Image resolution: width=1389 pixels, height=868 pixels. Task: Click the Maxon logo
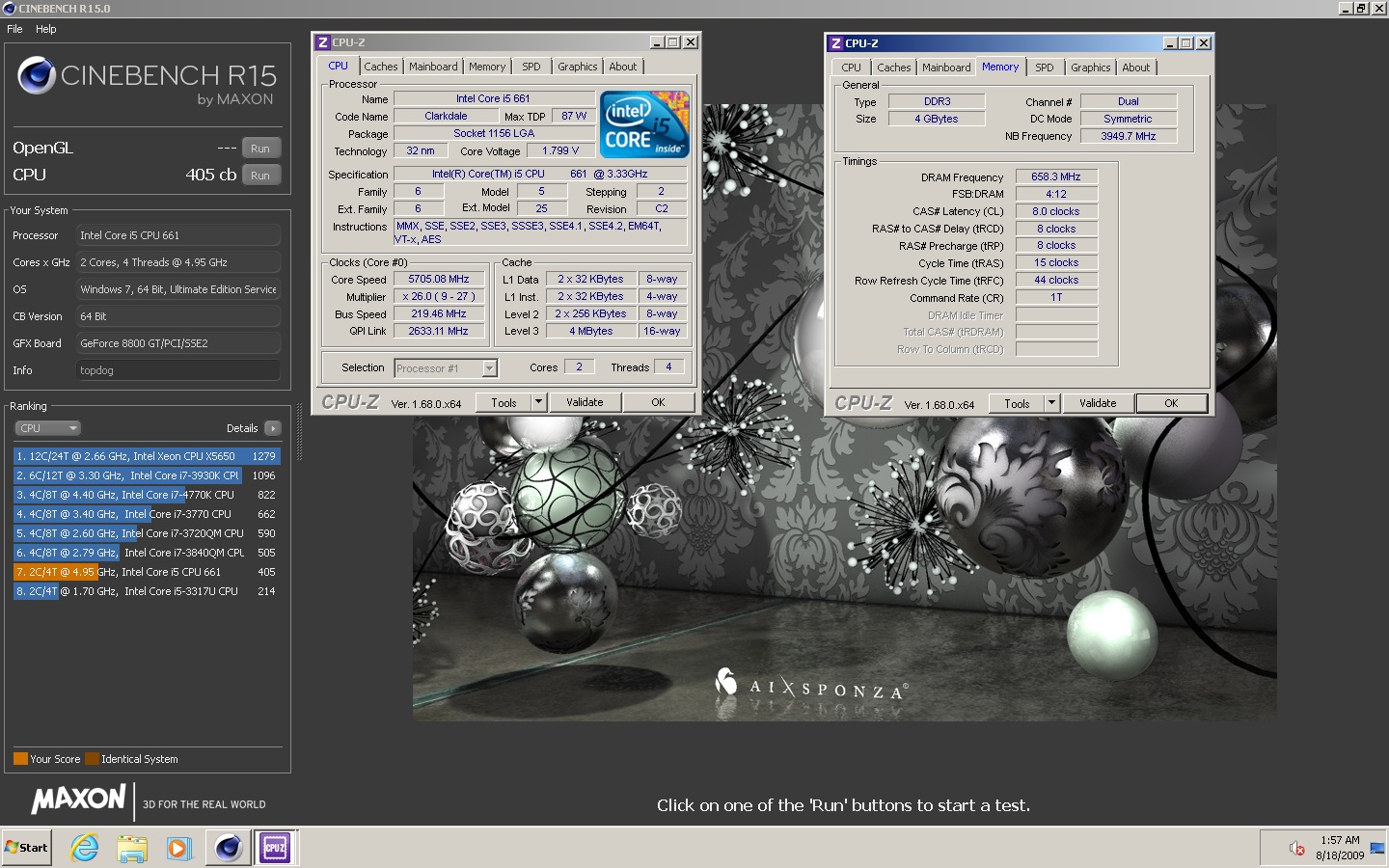(79, 800)
